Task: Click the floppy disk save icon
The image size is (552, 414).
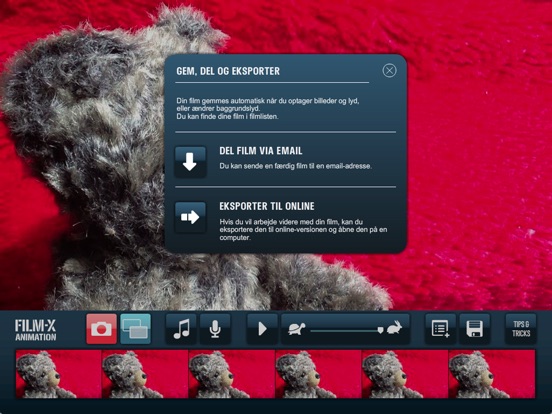Action: click(475, 329)
